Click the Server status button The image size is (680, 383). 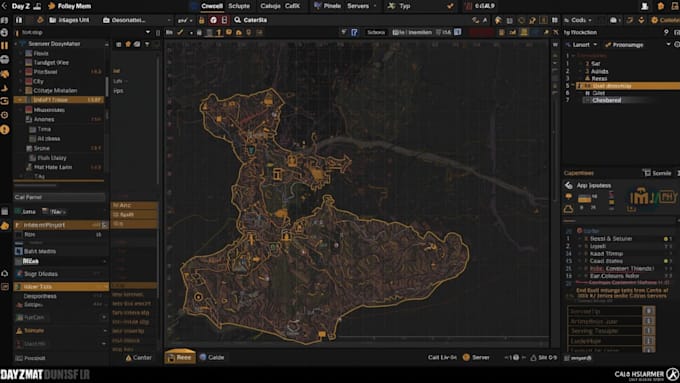[x=476, y=357]
